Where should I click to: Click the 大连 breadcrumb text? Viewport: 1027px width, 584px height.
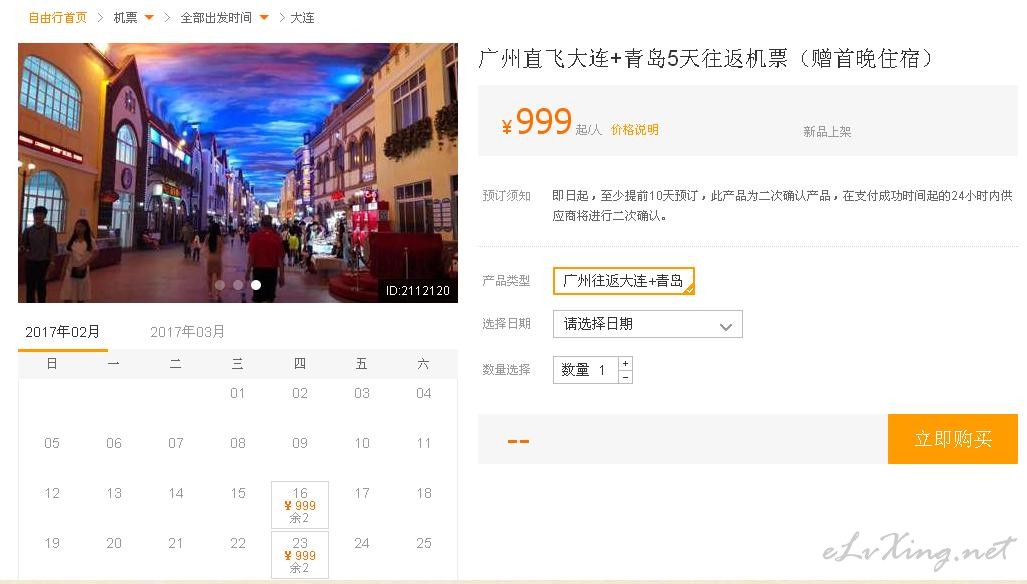pyautogui.click(x=302, y=18)
